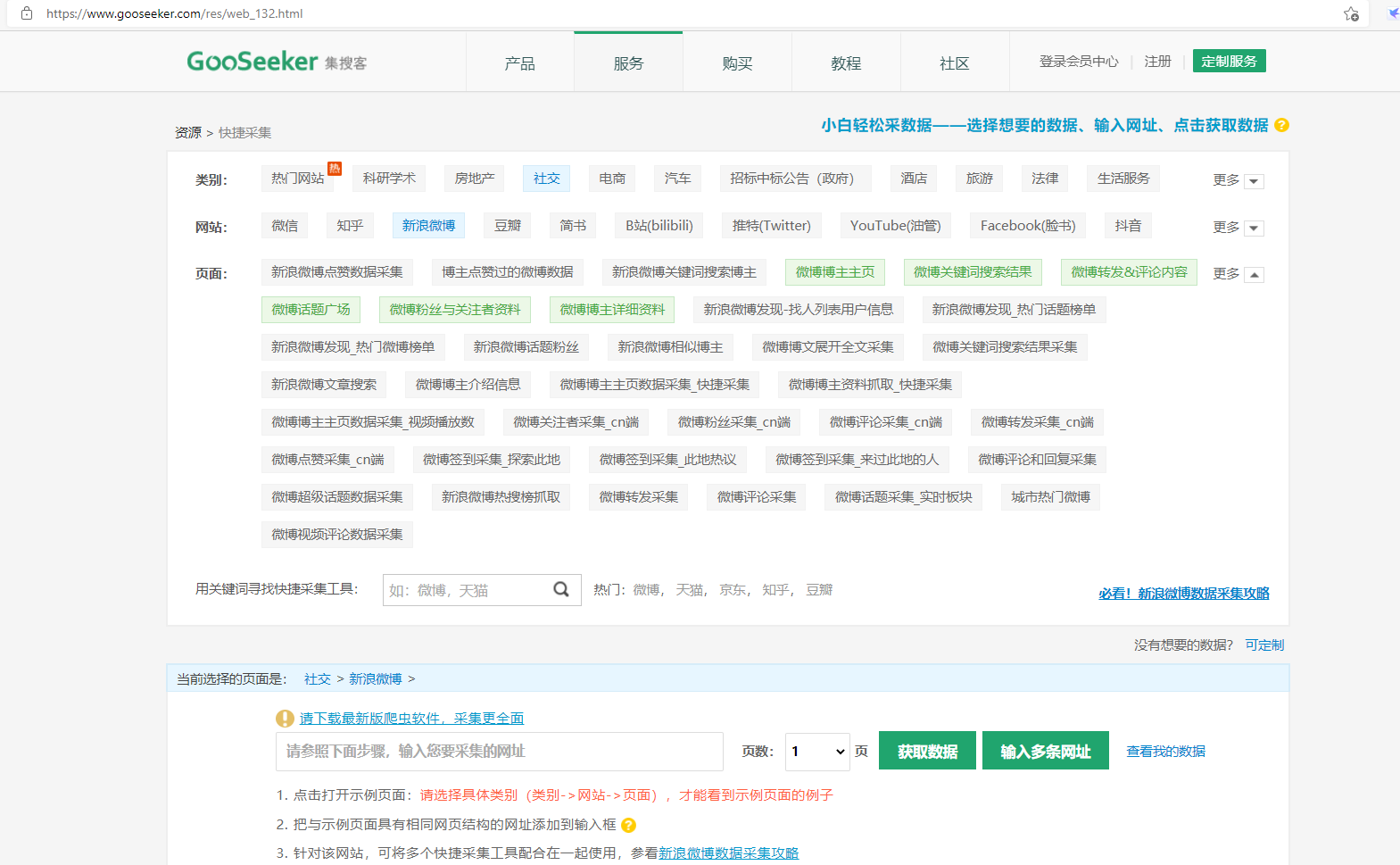Viewport: 1400px width, 865px height.
Task: Select website 新浪微博
Action: point(428,226)
